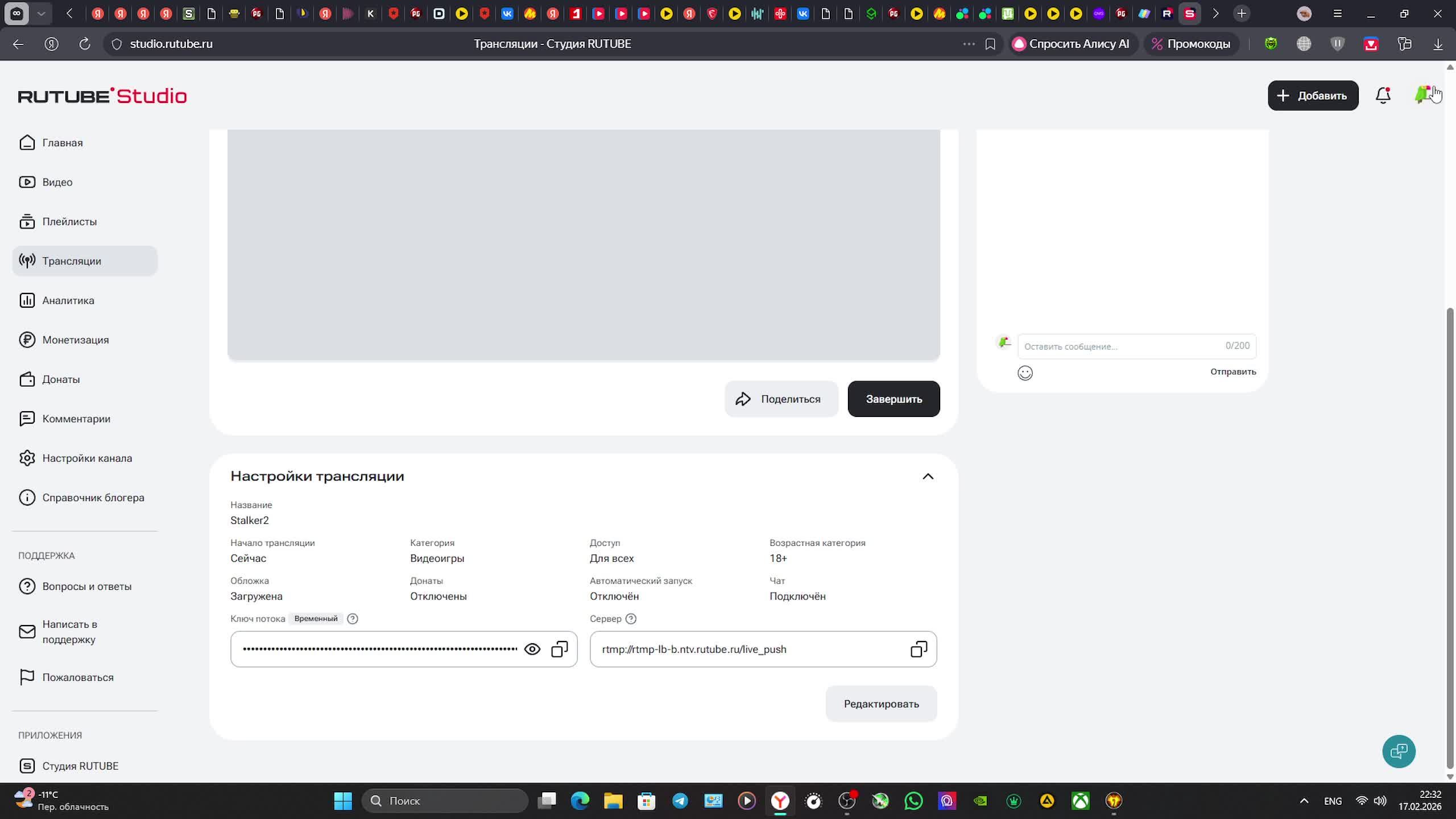Open the support chat bubble widget
The width and height of the screenshot is (1456, 819).
[x=1399, y=751]
